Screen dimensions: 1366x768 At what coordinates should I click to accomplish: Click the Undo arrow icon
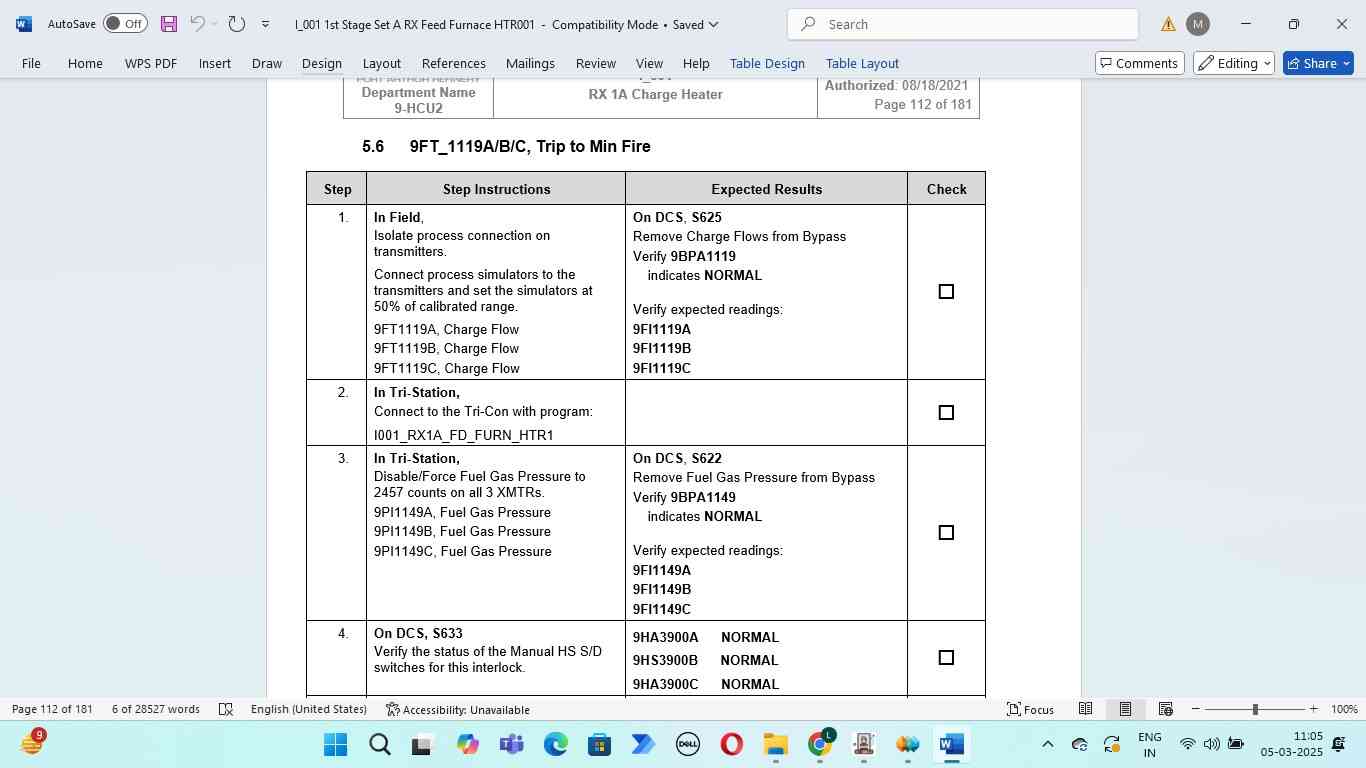pyautogui.click(x=197, y=24)
